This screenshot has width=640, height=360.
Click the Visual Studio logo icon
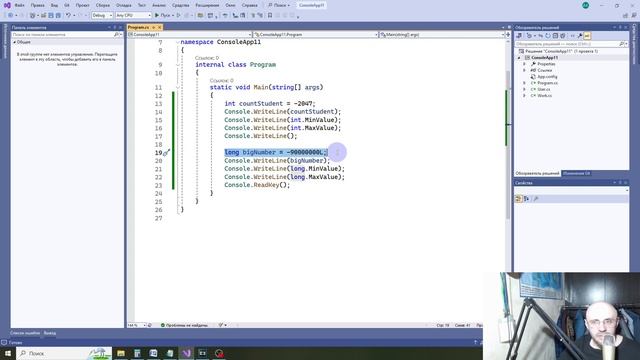[7, 5]
